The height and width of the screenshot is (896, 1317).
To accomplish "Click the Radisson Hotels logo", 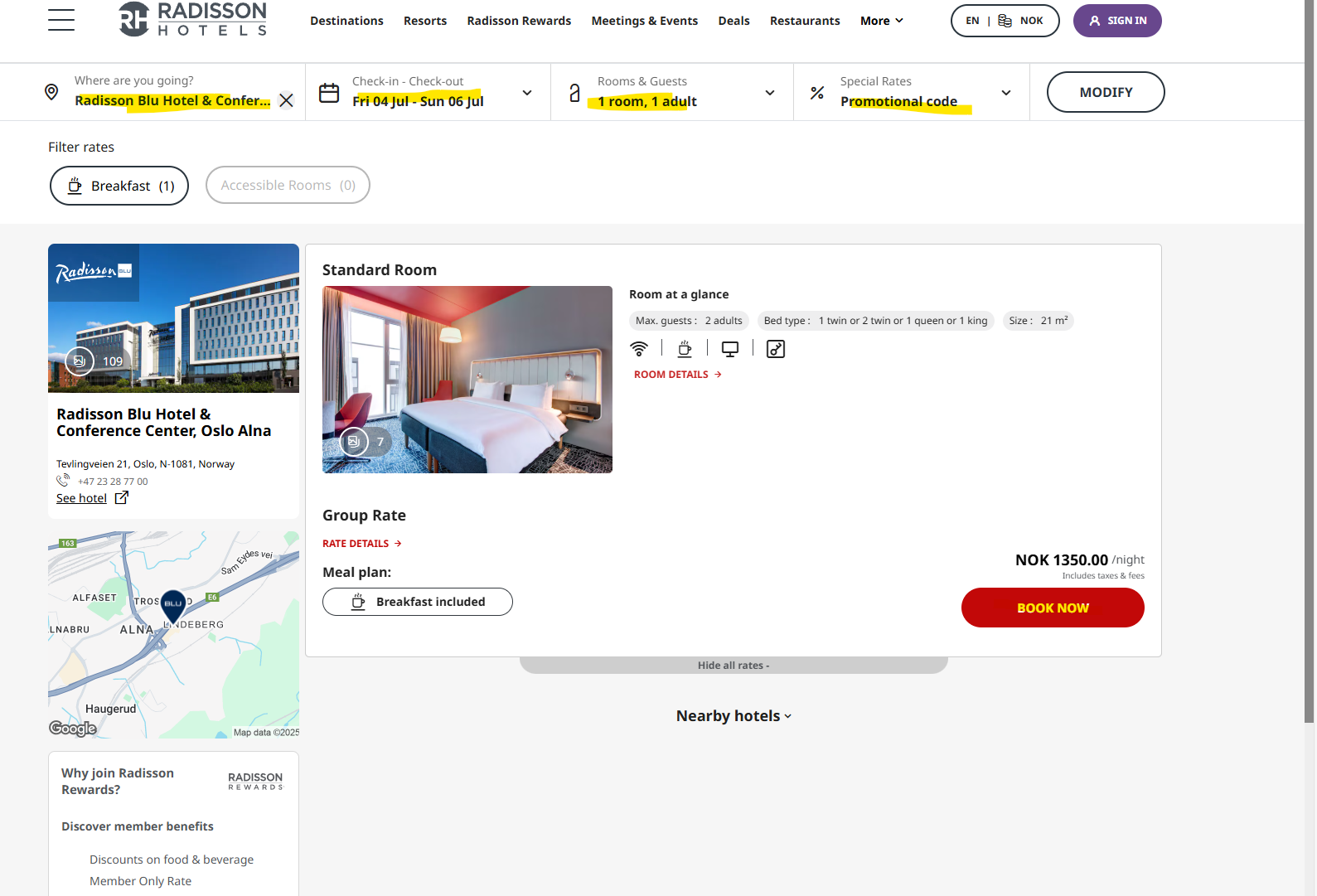I will click(x=192, y=19).
